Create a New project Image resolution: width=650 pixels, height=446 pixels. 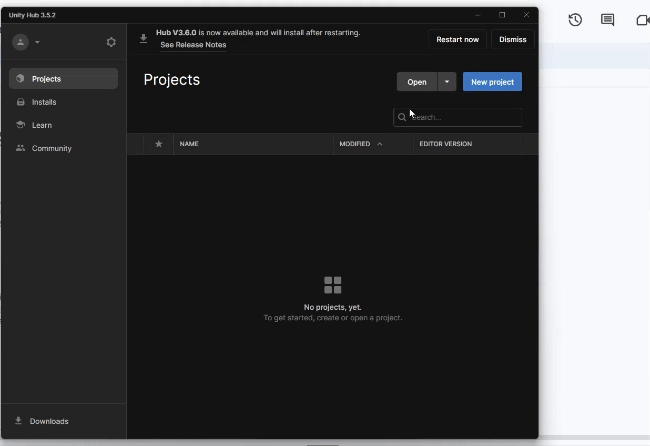coord(492,82)
